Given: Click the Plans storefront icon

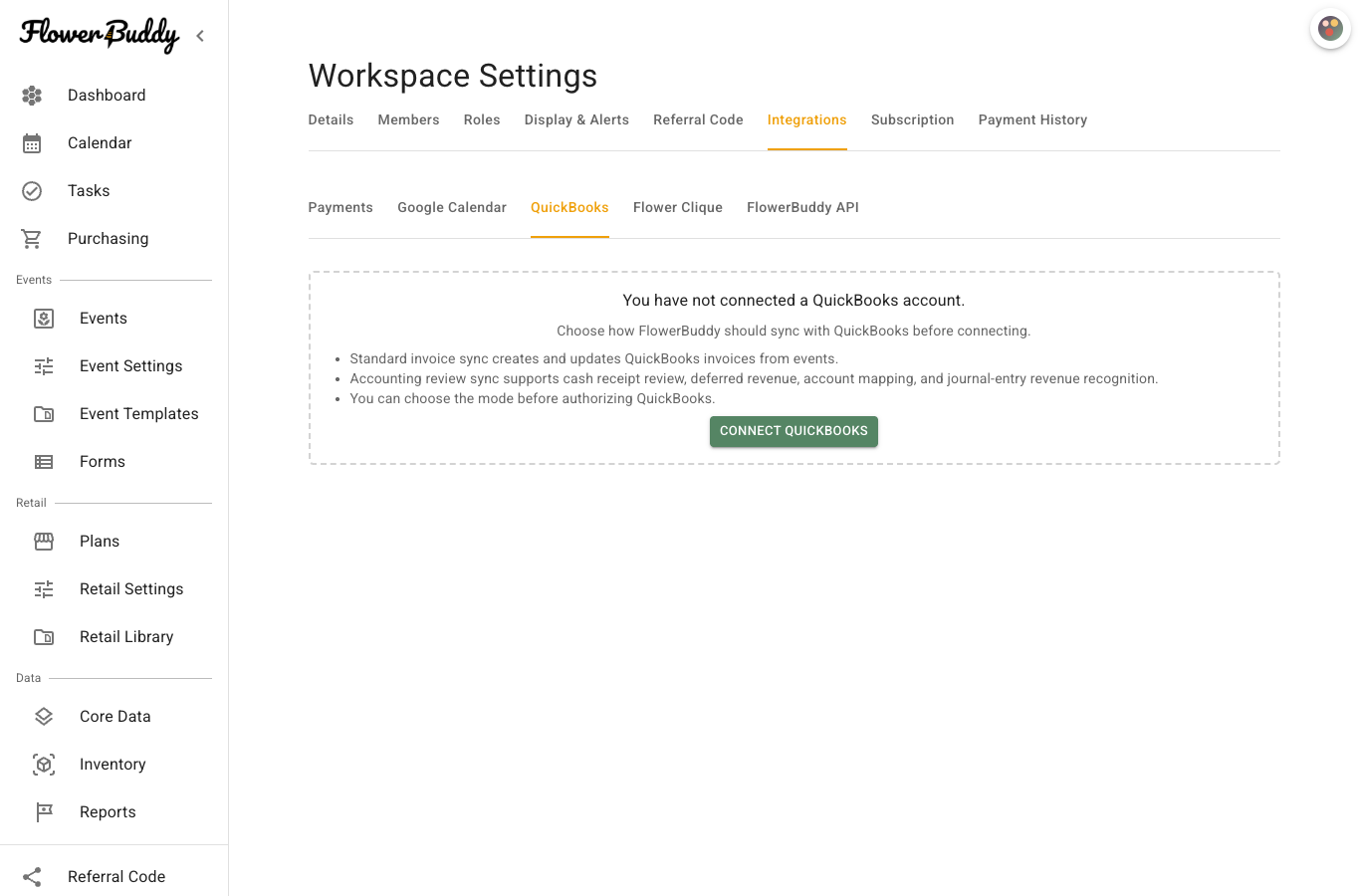Looking at the screenshot, I should click(44, 542).
